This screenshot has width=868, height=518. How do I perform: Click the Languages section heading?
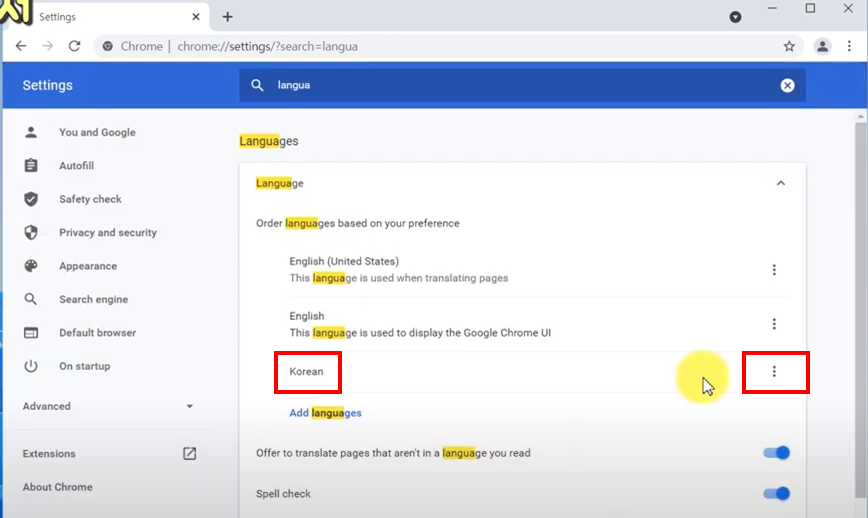(x=268, y=141)
